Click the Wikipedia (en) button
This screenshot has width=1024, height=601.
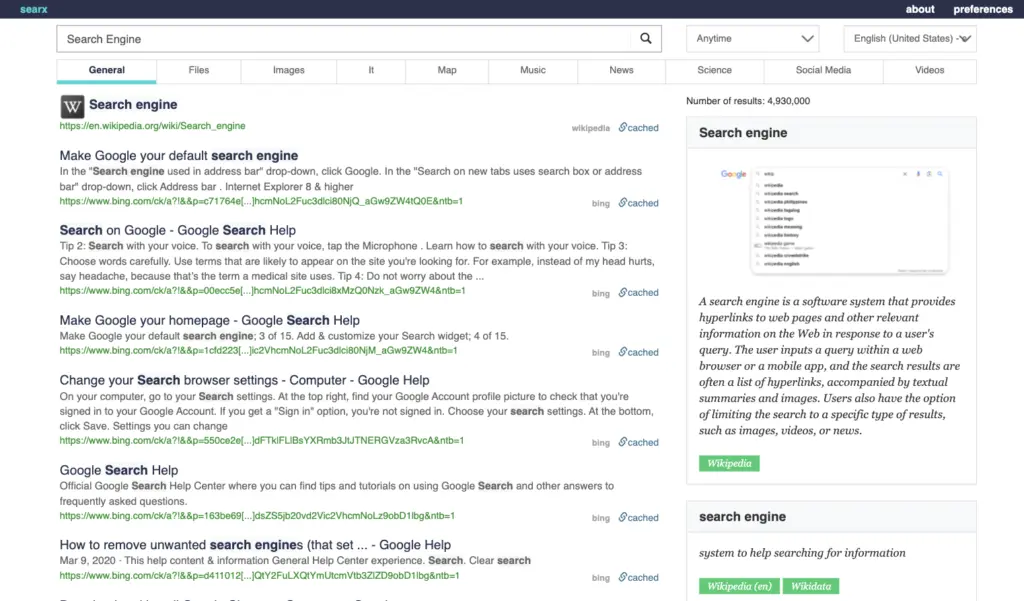739,586
